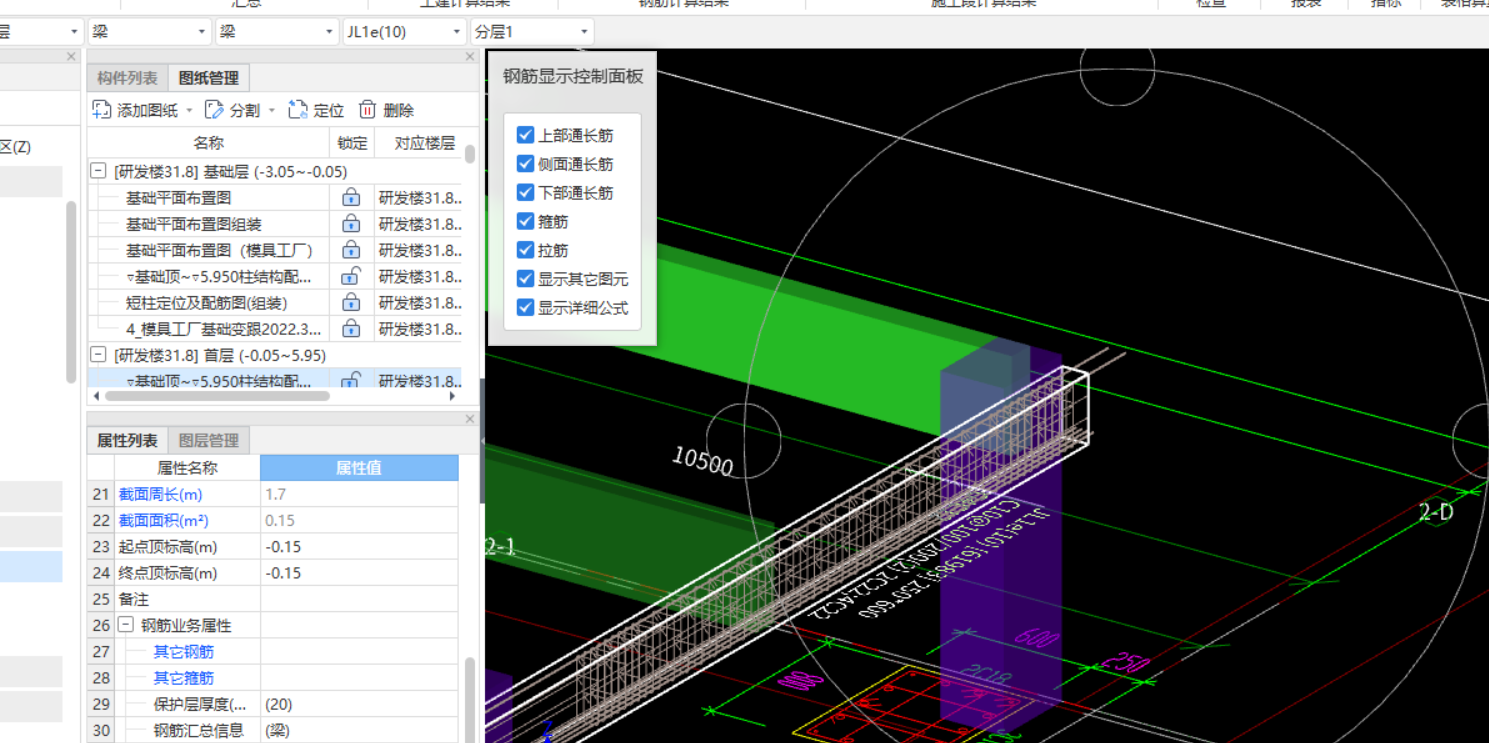Toggle lock icon for 基础平面布置图 row
The height and width of the screenshot is (743, 1489).
(351, 198)
